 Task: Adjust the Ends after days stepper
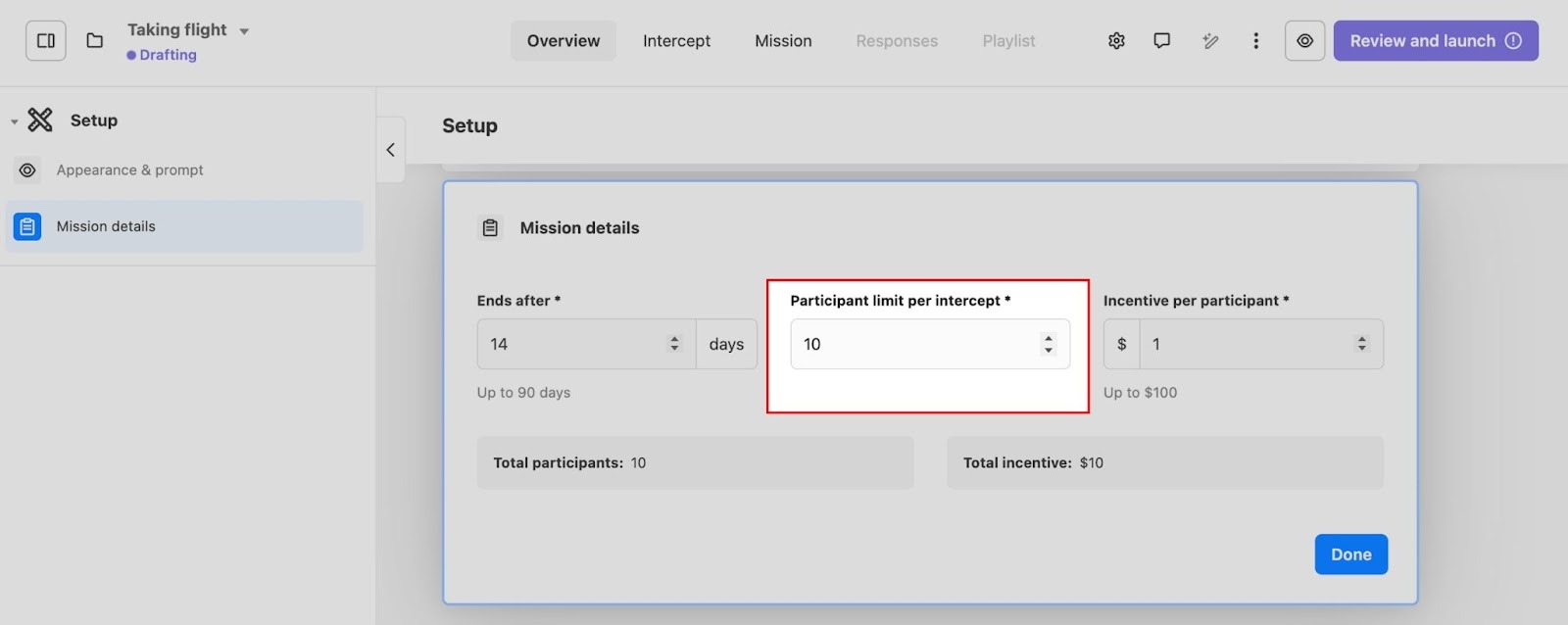pos(674,344)
